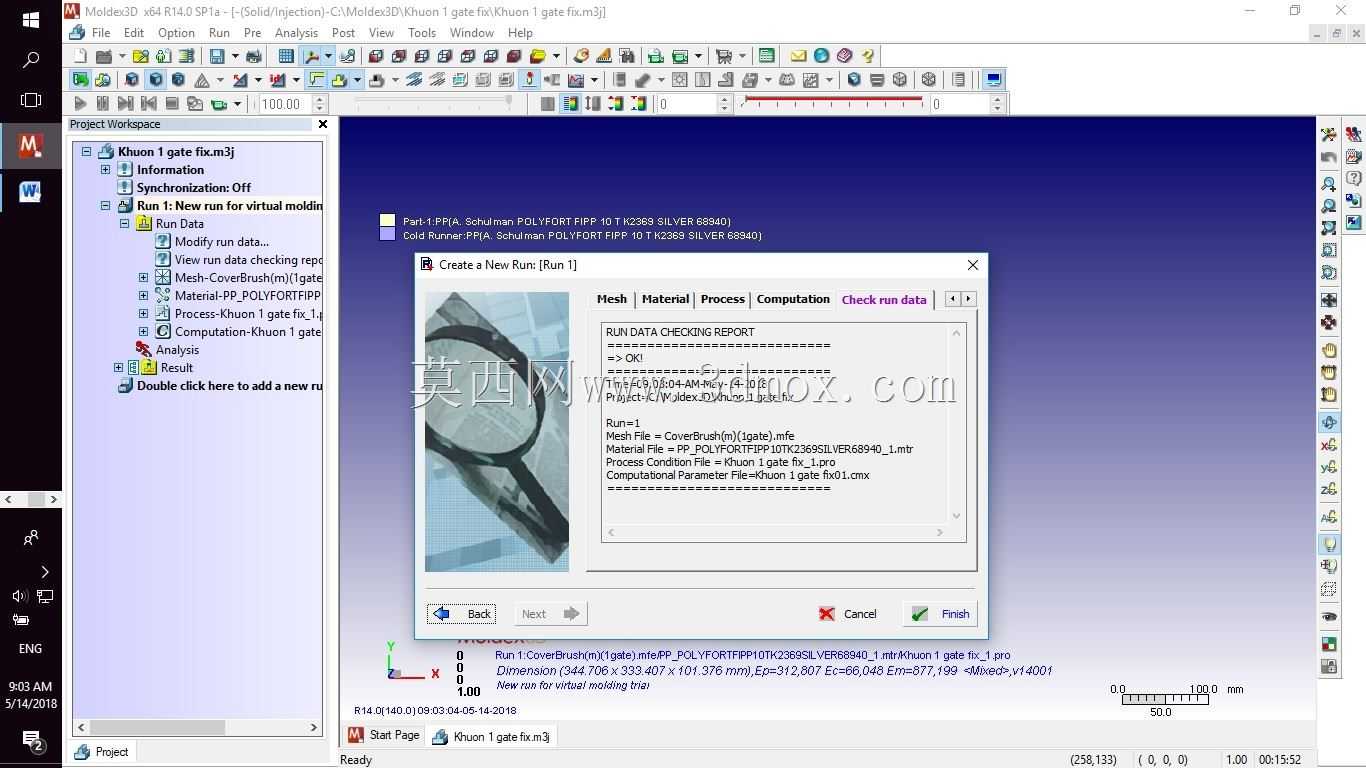Viewport: 1366px width, 768px height.
Task: Click the Synchronization: Off item
Action: [x=194, y=188]
